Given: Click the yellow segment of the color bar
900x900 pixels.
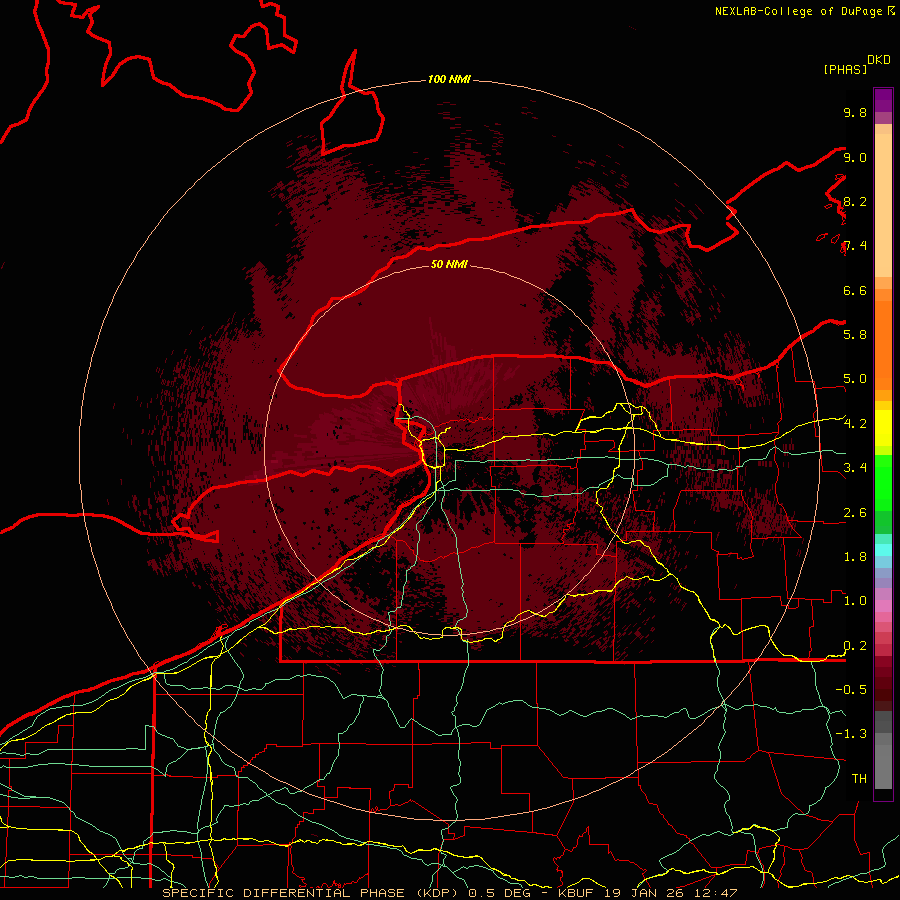Looking at the screenshot, I should [883, 428].
